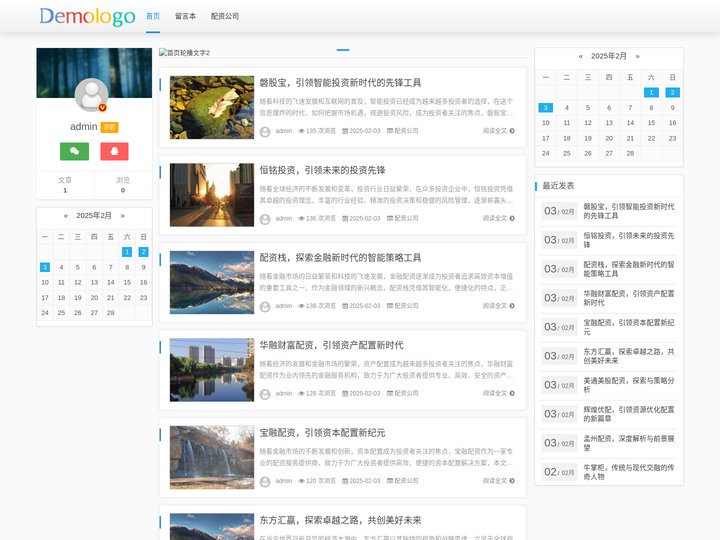Go to next month in right calendar
Image resolution: width=720 pixels, height=540 pixels.
pos(637,56)
